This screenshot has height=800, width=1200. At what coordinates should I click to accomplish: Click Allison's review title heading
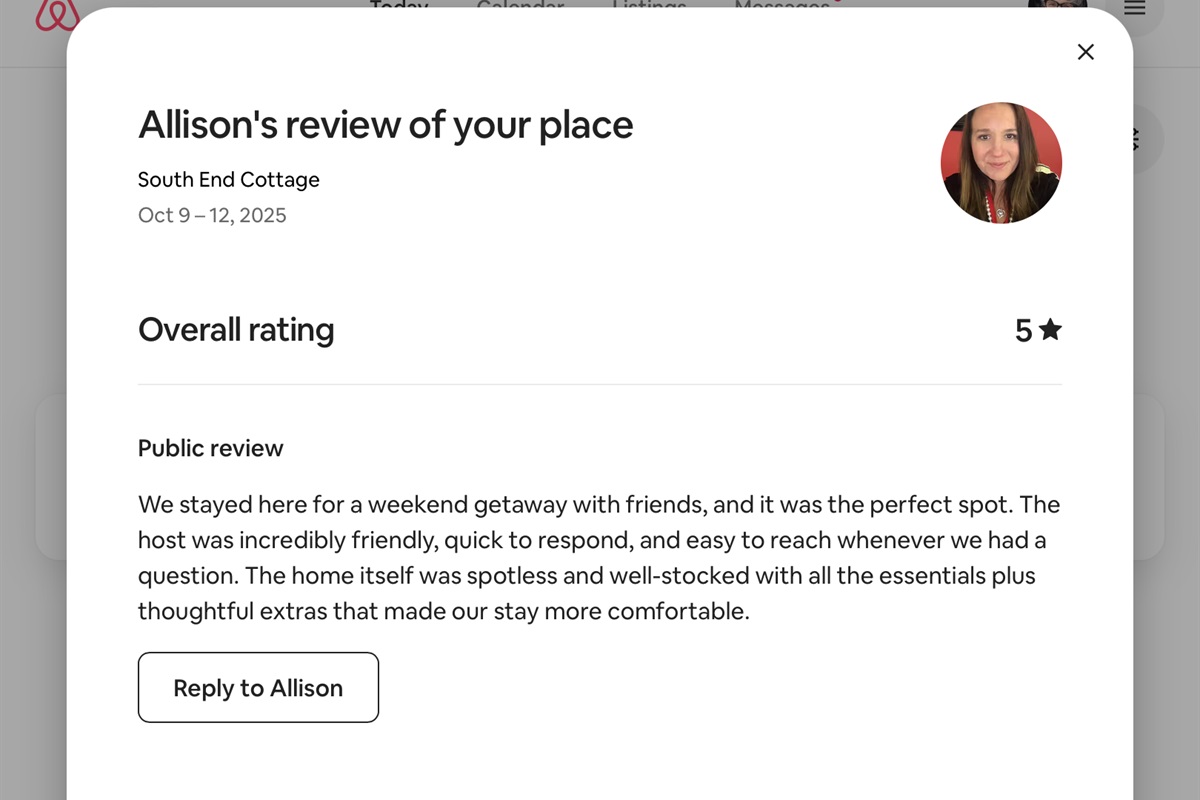pos(386,124)
